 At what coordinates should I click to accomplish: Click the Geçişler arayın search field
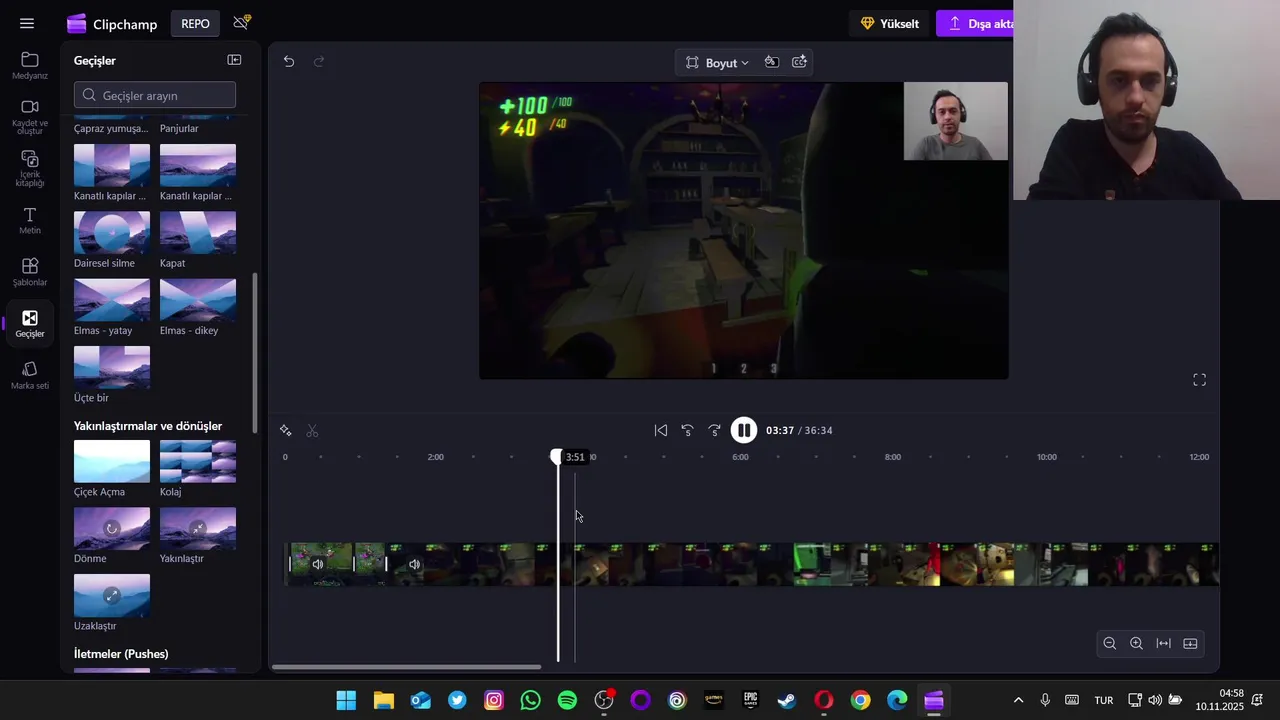tap(155, 95)
